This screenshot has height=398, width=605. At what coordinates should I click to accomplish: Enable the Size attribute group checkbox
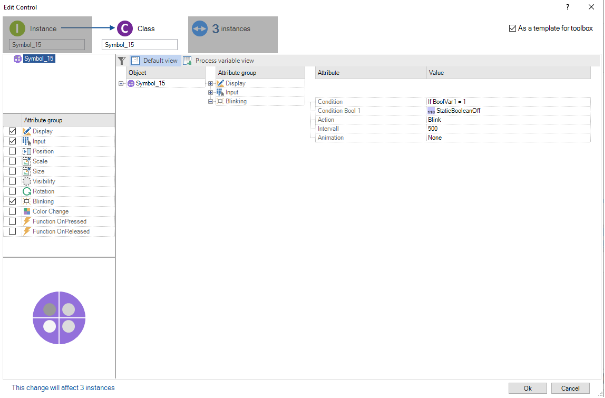(x=13, y=171)
